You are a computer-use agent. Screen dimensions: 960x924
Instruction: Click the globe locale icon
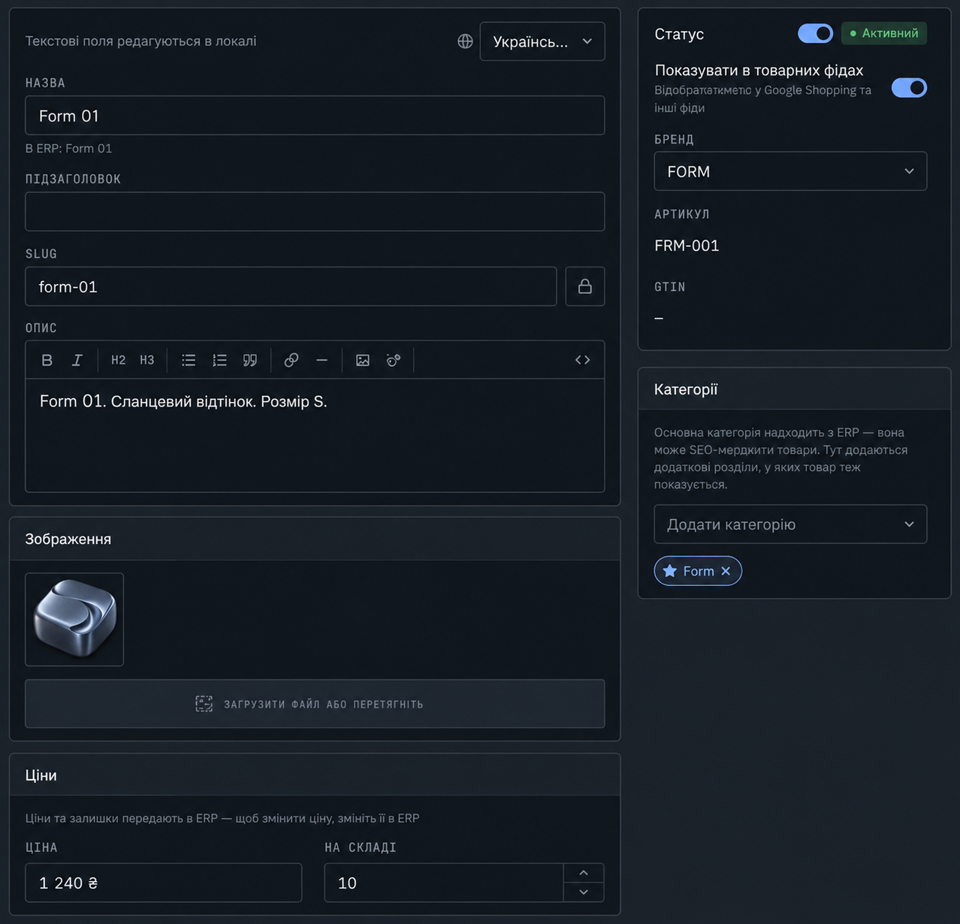tap(465, 41)
